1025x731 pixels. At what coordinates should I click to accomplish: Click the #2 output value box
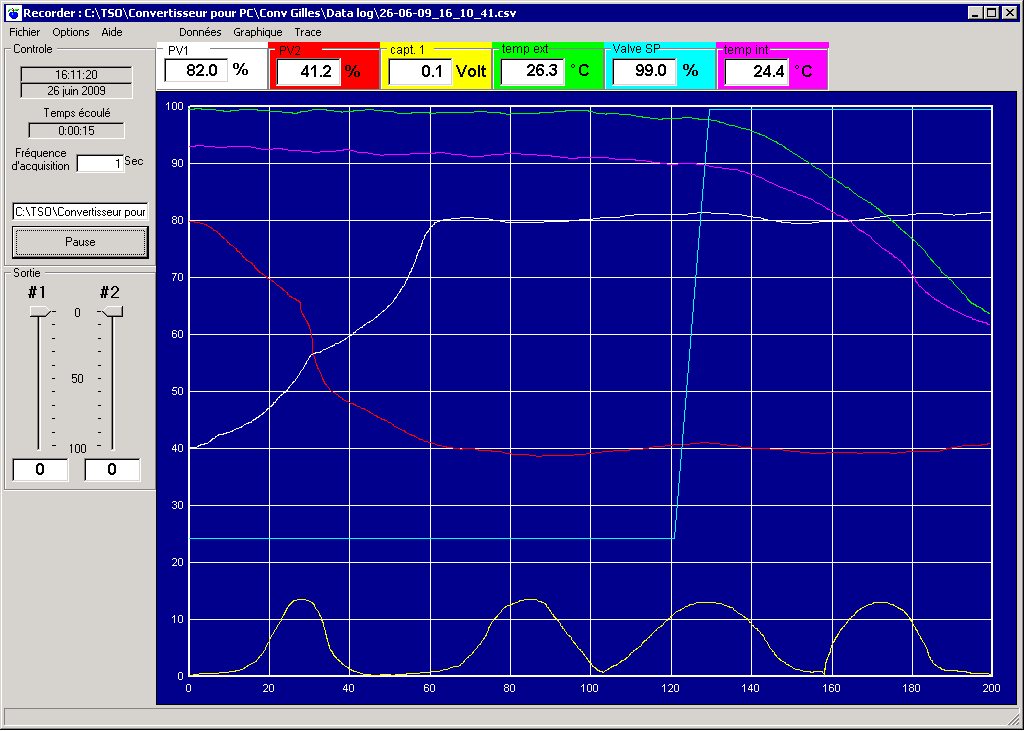tap(112, 469)
